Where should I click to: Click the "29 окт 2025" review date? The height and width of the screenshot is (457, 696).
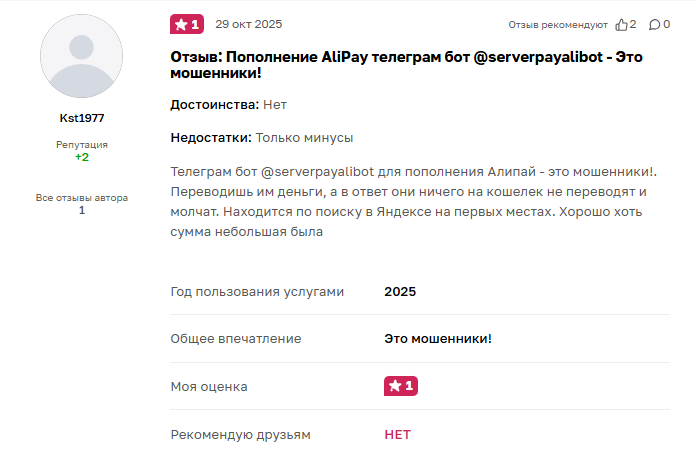coord(250,23)
